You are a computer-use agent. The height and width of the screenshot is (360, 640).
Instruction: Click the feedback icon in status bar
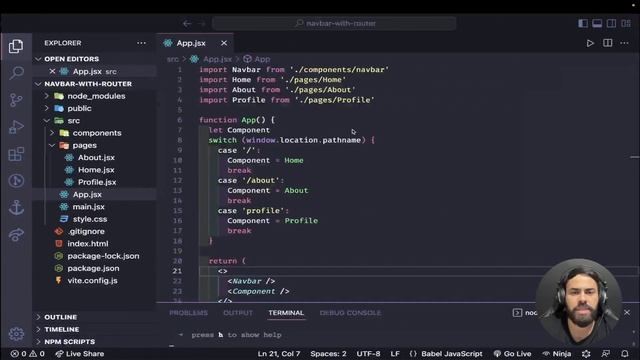tap(606, 354)
